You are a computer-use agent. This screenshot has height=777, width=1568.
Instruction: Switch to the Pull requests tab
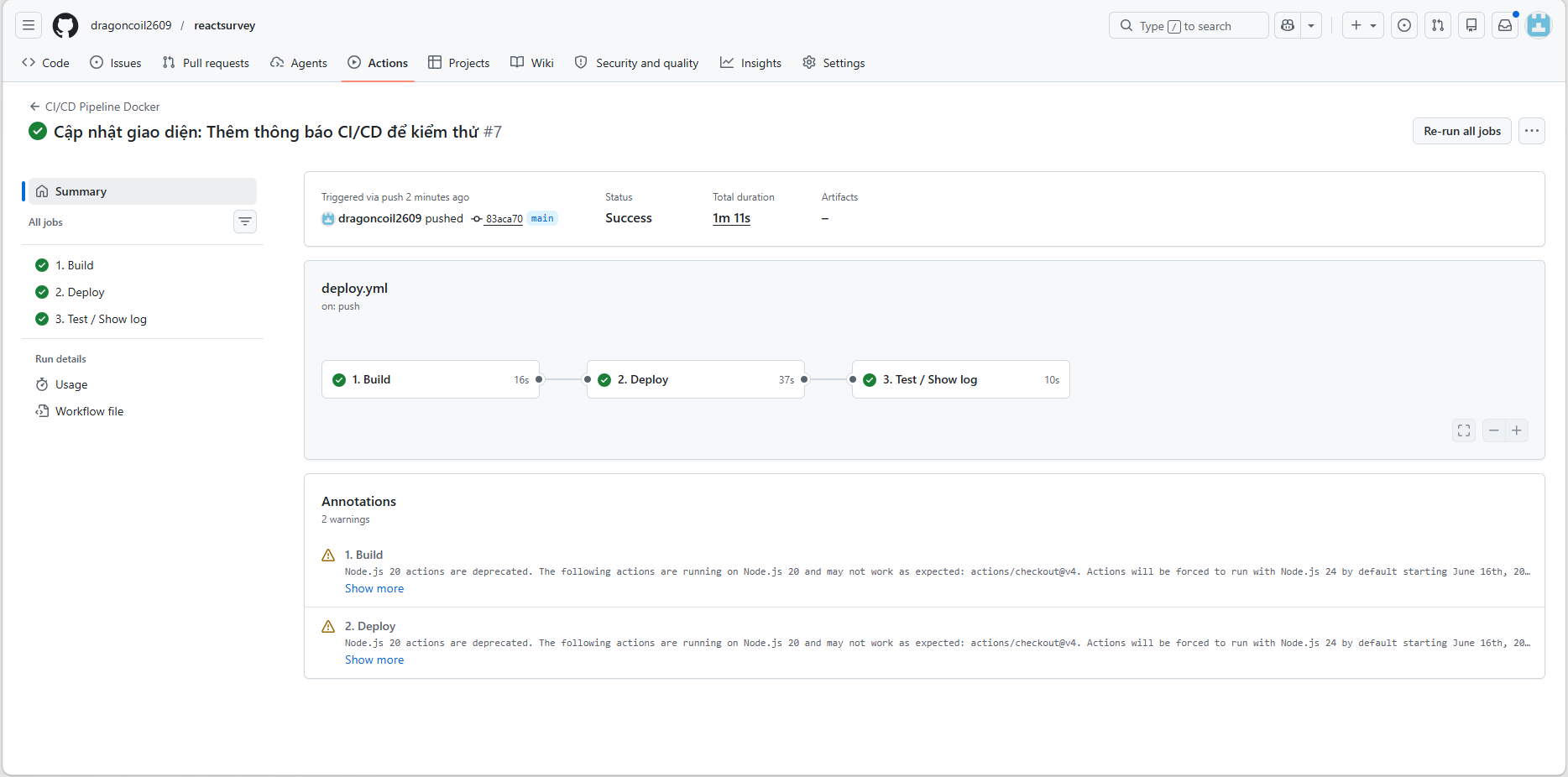(x=206, y=63)
